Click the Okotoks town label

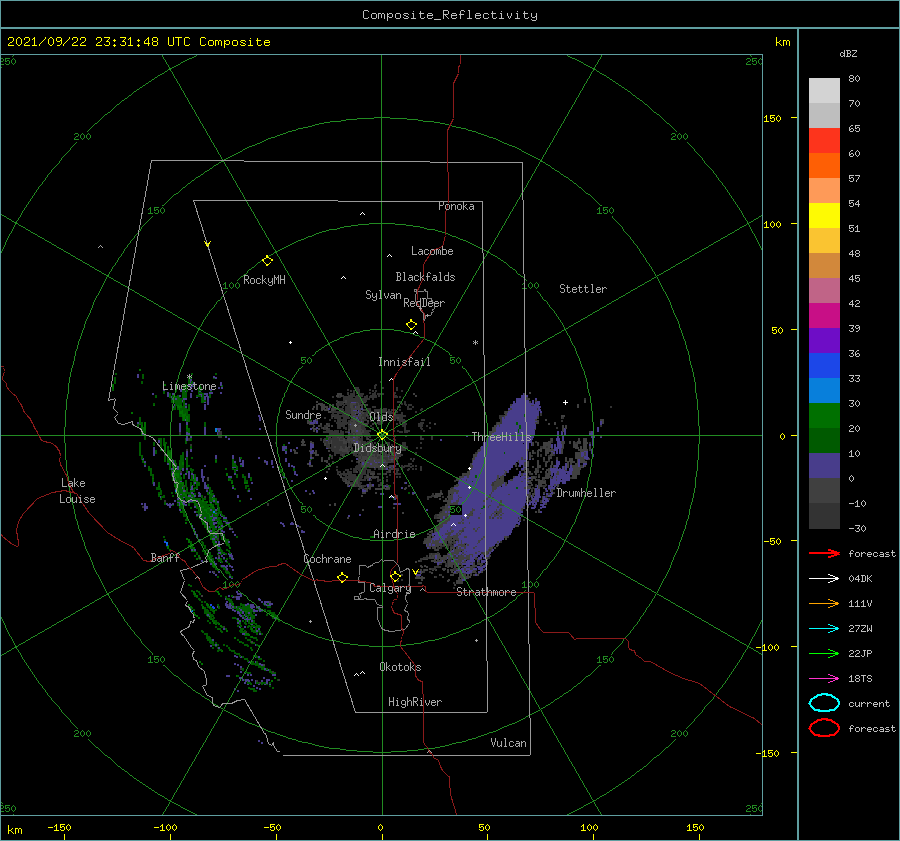click(400, 667)
